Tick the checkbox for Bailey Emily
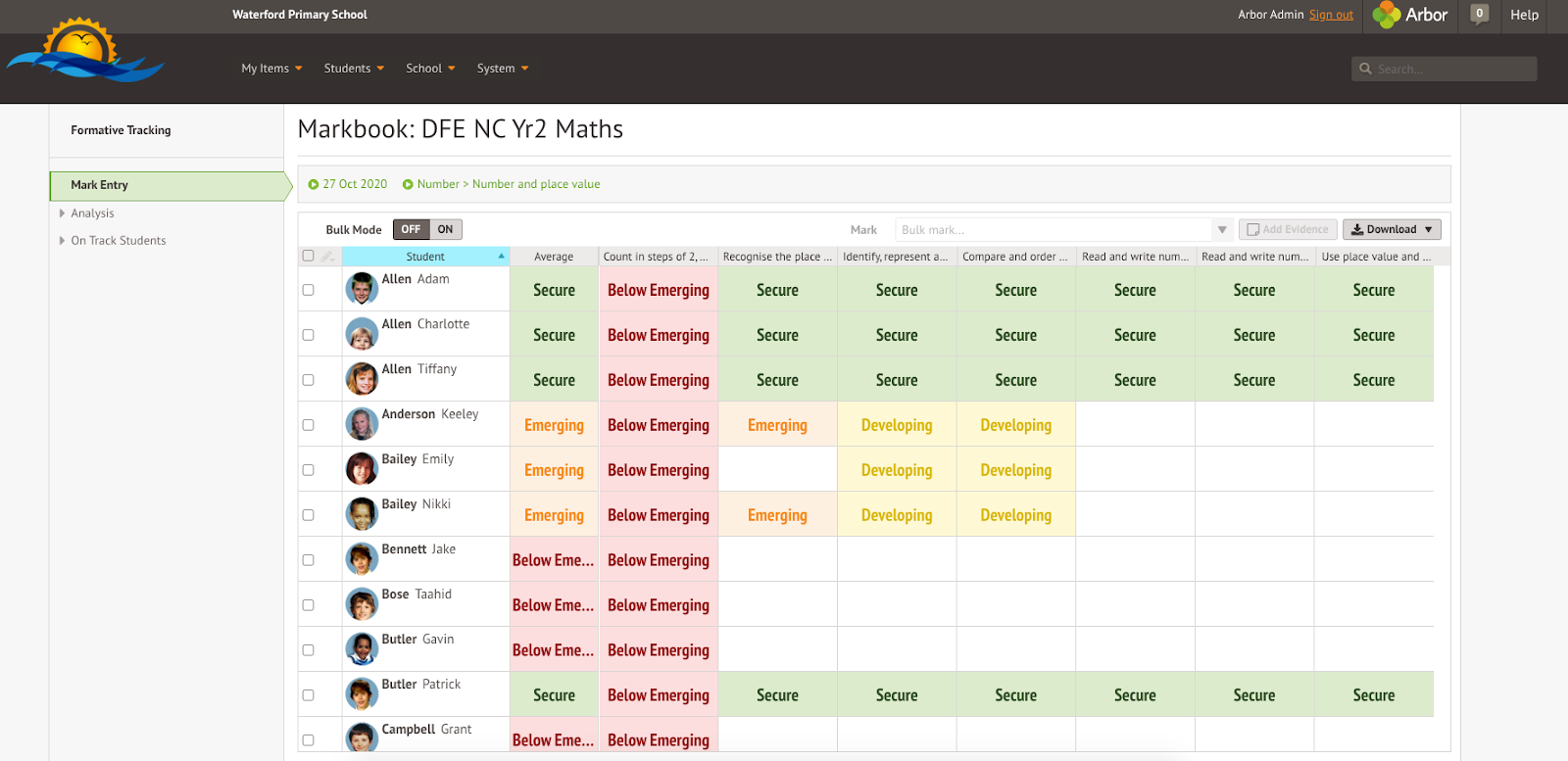This screenshot has height=761, width=1568. (309, 470)
